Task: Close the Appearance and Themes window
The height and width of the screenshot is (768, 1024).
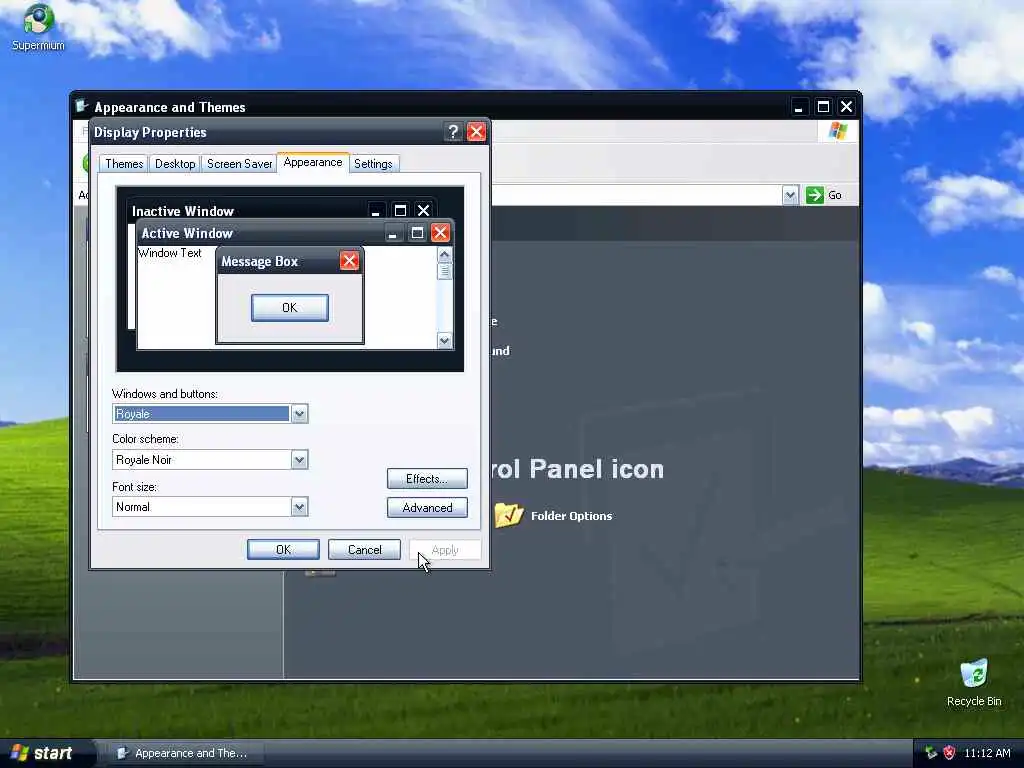Action: point(846,106)
